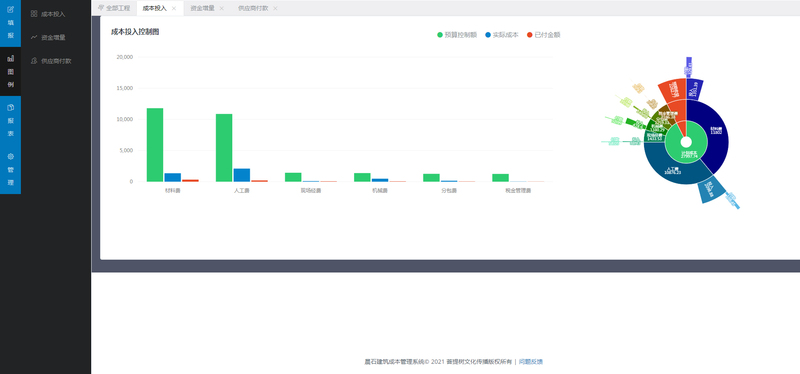
Task: Select the light blue outer sunburst wedge below 人工费
Action: pyautogui.click(x=712, y=189)
